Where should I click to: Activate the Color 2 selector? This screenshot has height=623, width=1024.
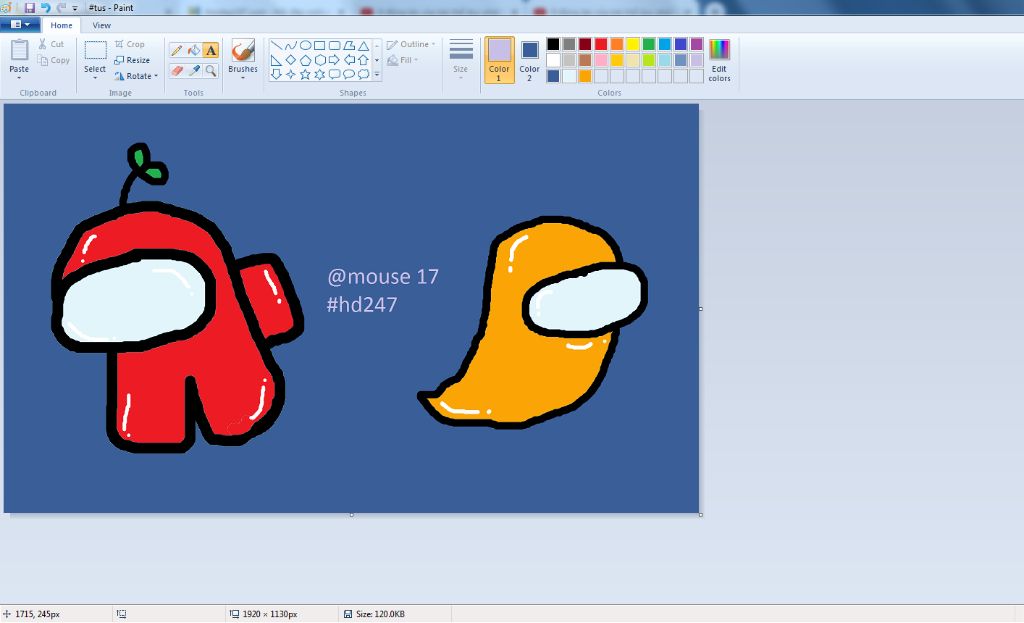pos(529,59)
